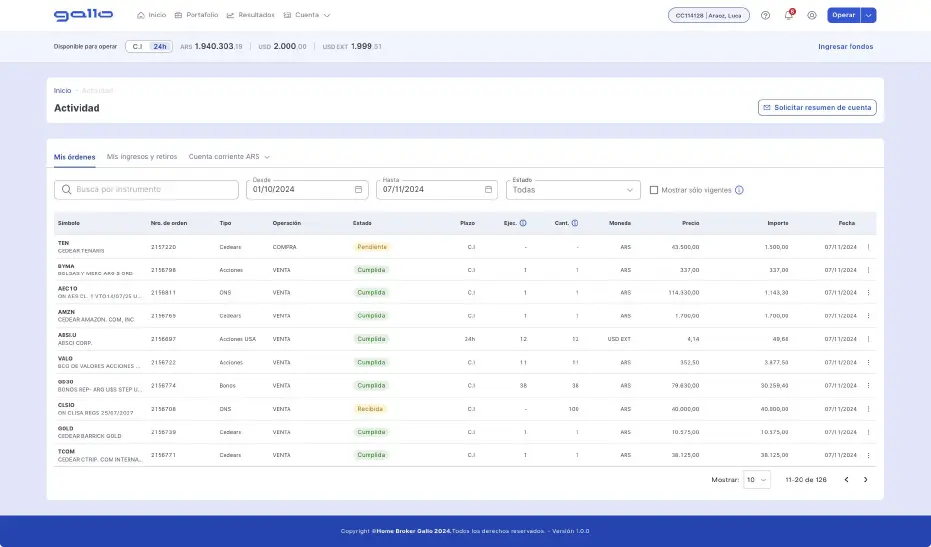Select the C.I settlement toggle
This screenshot has height=547, width=931.
coord(137,46)
